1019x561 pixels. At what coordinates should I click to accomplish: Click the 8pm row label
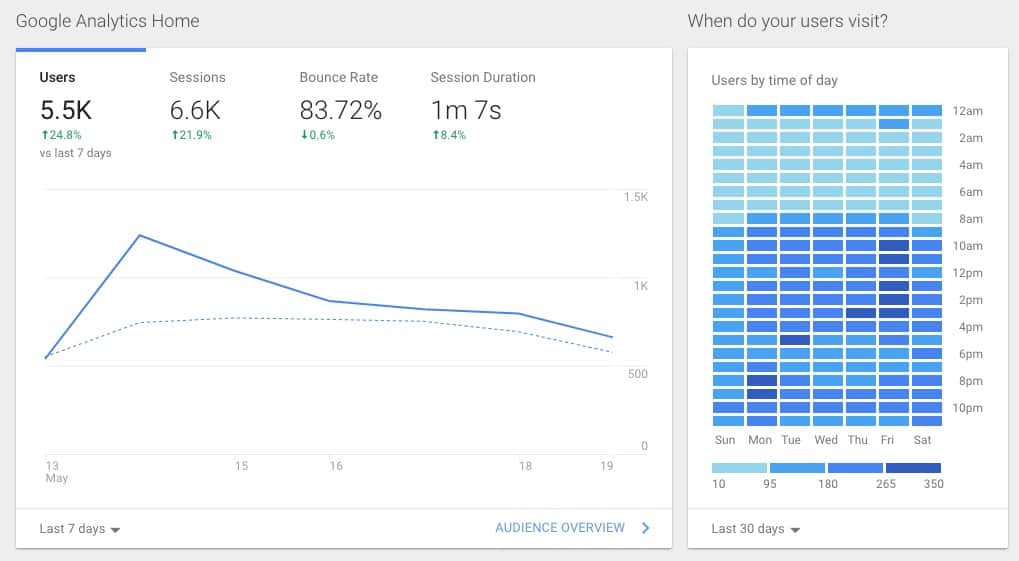[970, 381]
